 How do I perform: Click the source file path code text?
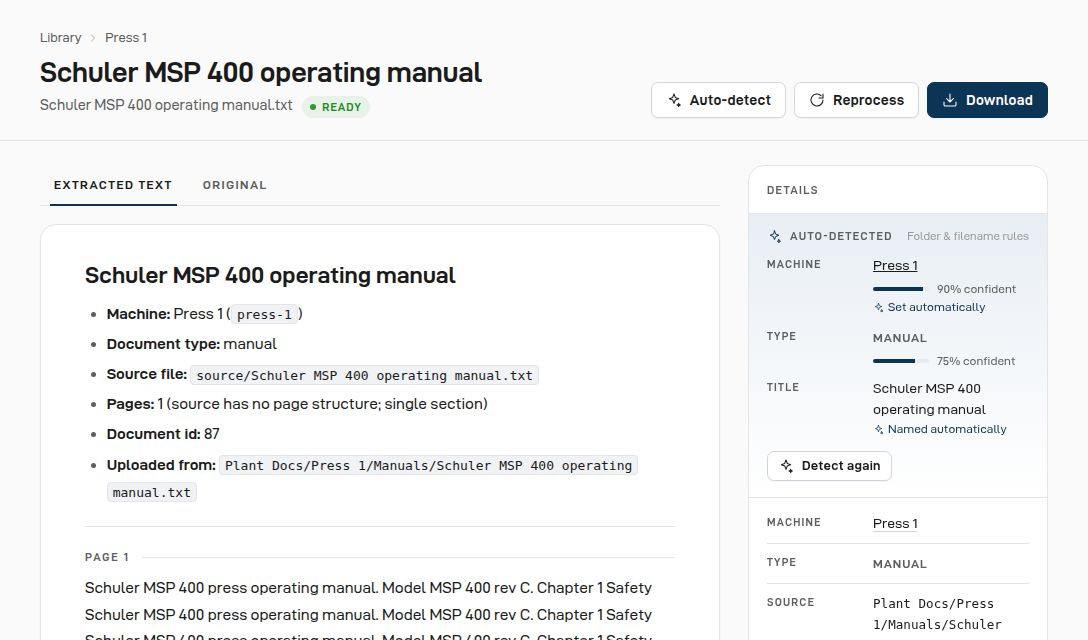[364, 376]
